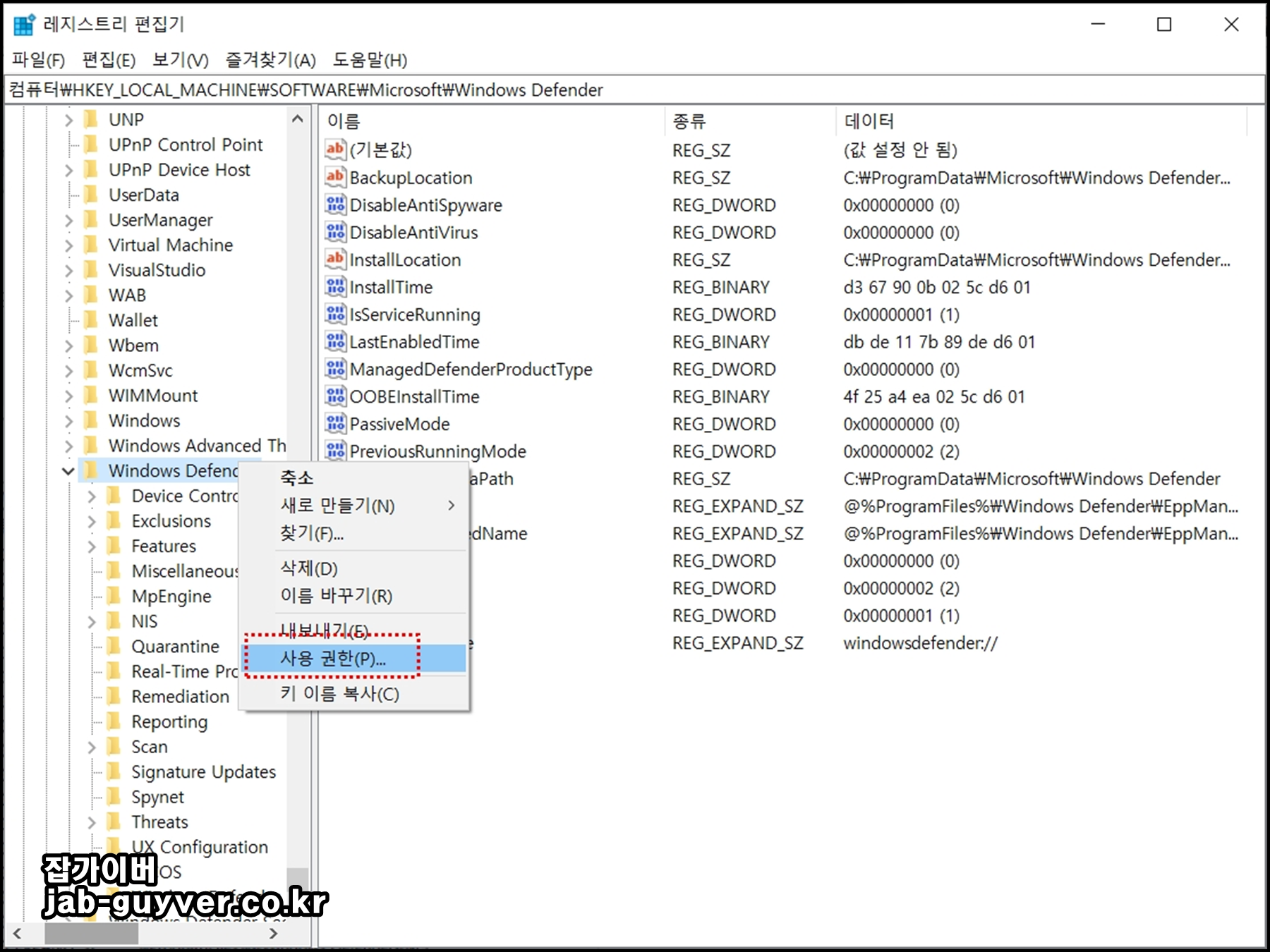
Task: Select the Scan subkey
Action: pyautogui.click(x=150, y=746)
